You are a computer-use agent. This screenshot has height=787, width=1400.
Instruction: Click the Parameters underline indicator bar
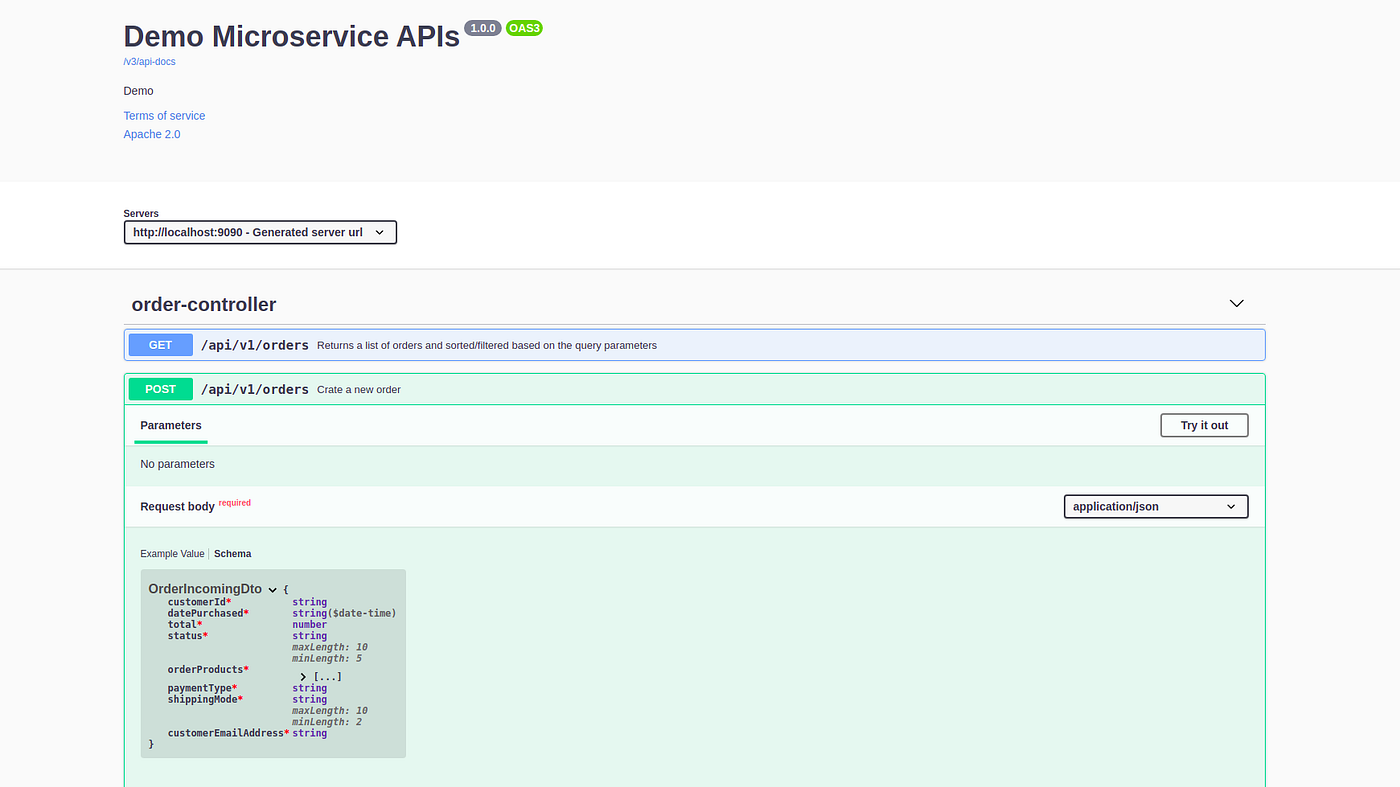[x=170, y=441]
